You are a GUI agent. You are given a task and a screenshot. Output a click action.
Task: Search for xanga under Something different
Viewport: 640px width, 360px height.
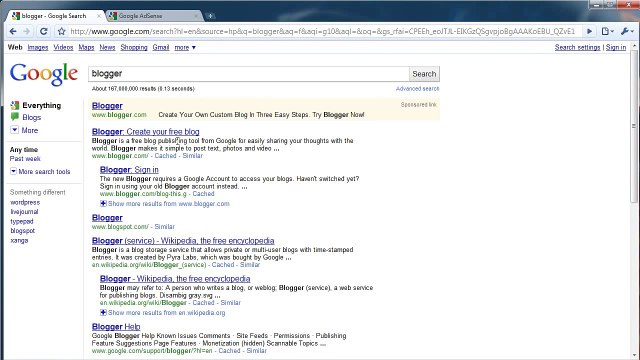19,240
